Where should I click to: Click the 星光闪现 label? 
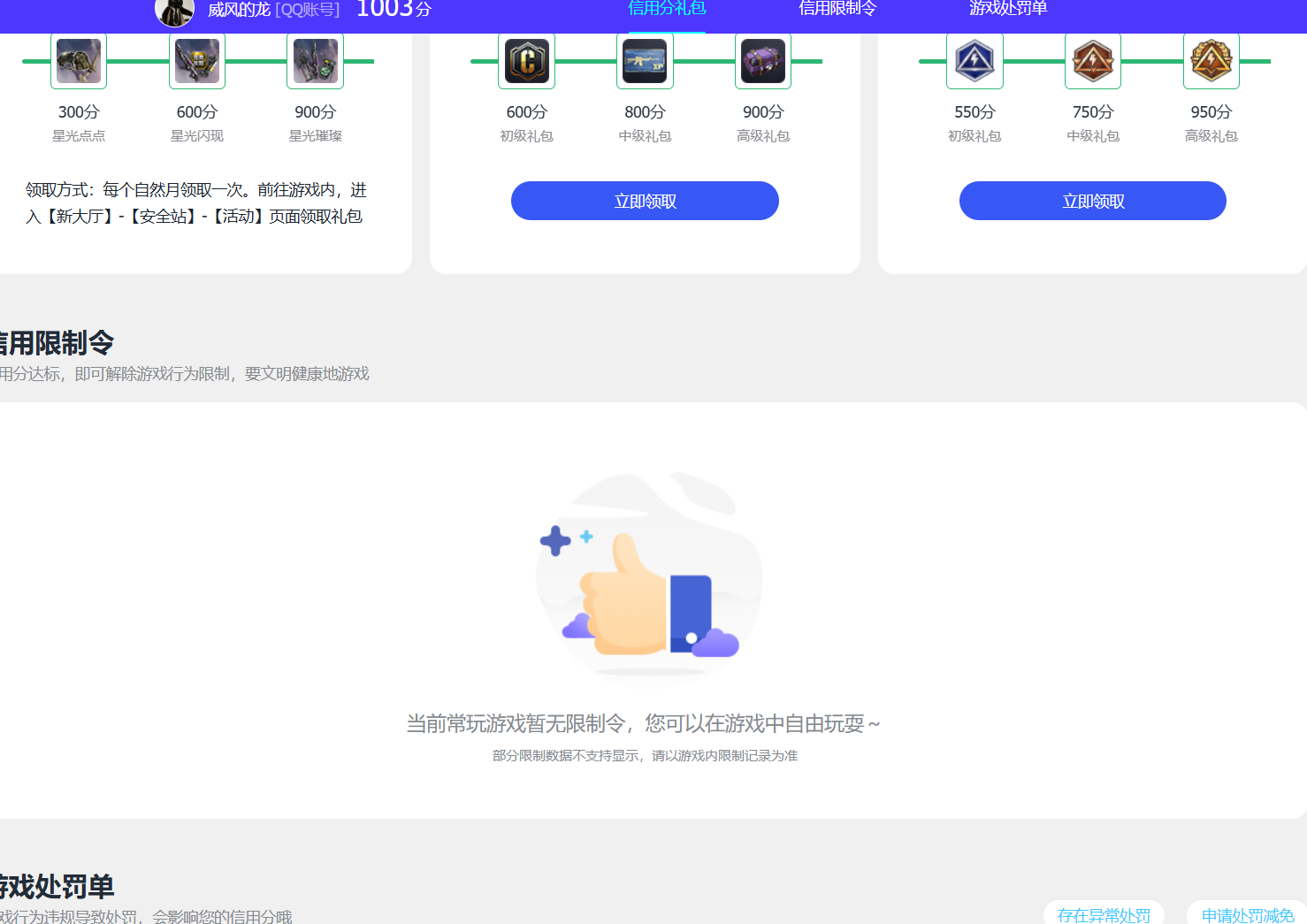[x=197, y=136]
